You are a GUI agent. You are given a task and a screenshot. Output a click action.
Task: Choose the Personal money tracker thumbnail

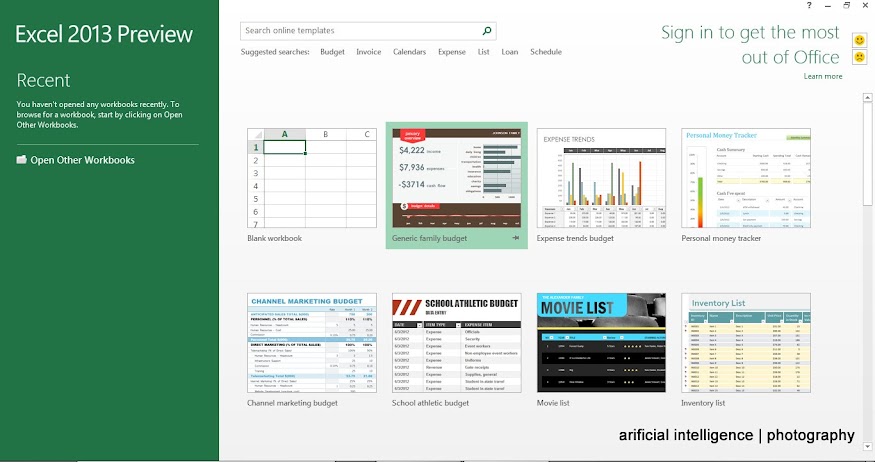pyautogui.click(x=746, y=178)
